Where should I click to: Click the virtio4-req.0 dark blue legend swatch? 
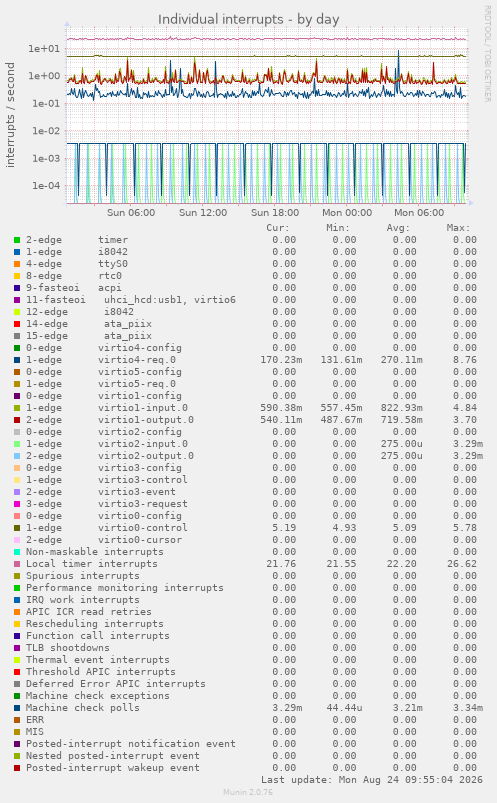point(17,360)
